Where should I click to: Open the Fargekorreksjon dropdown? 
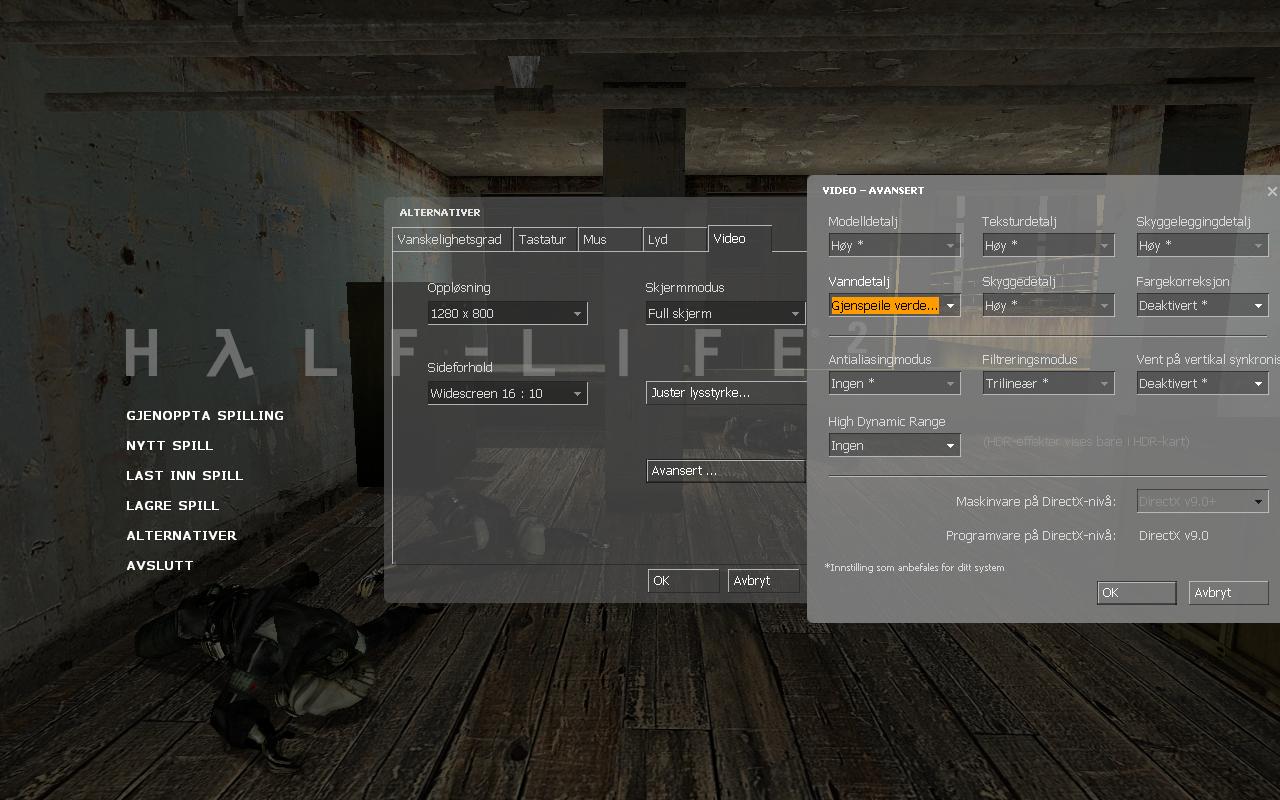pos(1202,305)
